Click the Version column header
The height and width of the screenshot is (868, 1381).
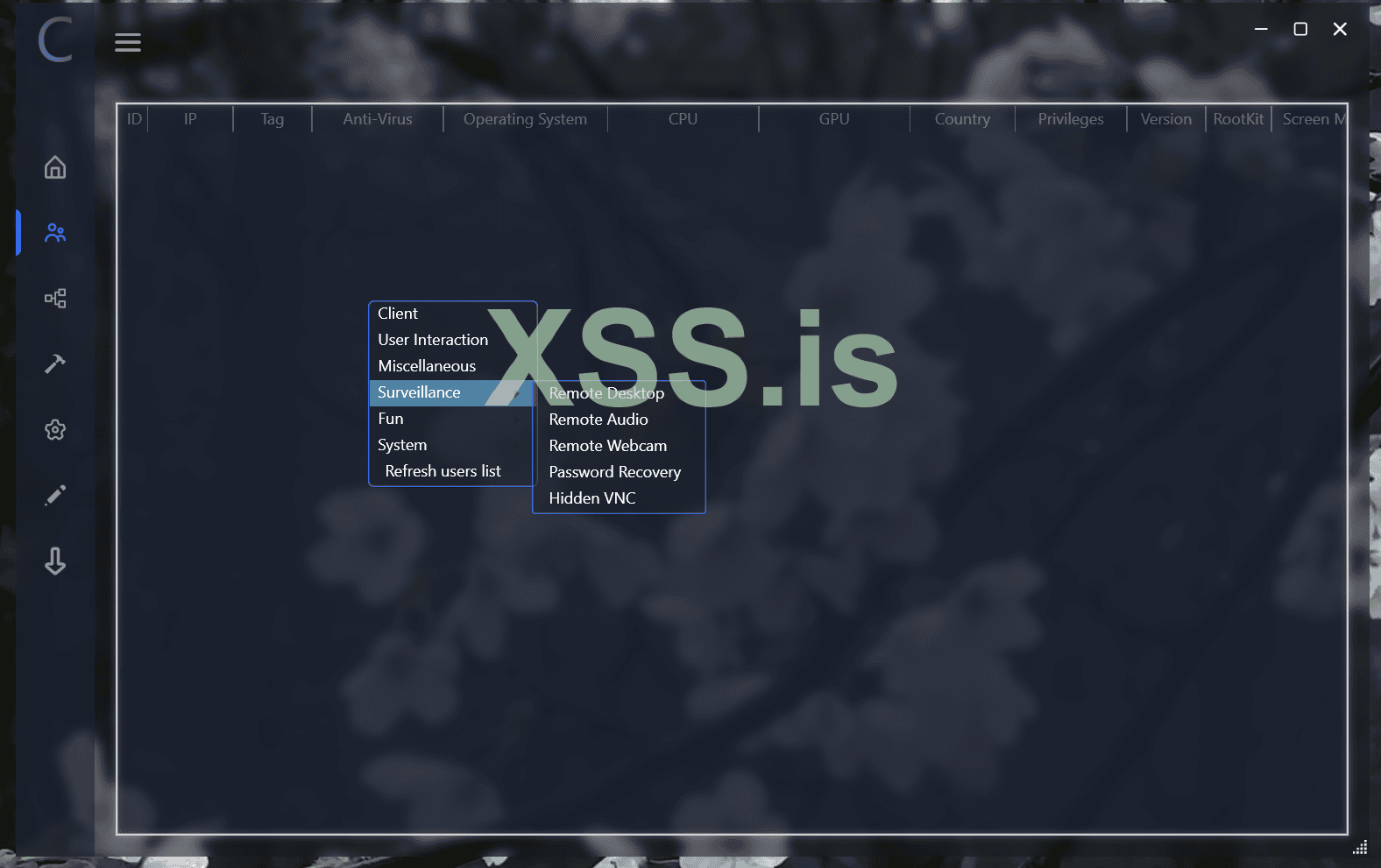(1166, 119)
